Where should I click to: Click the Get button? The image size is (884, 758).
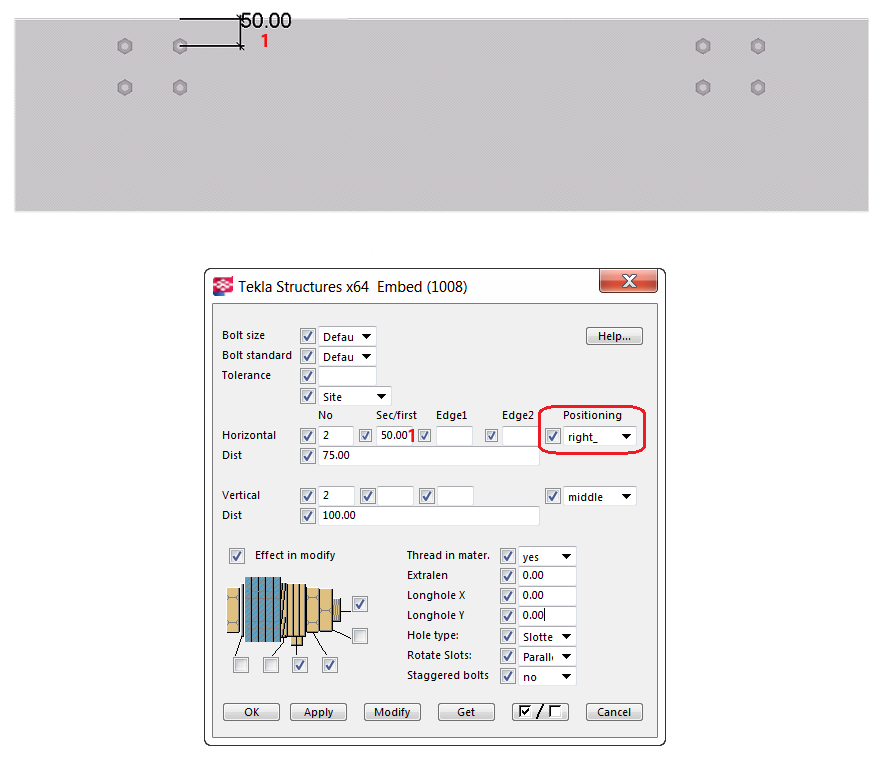tap(466, 712)
